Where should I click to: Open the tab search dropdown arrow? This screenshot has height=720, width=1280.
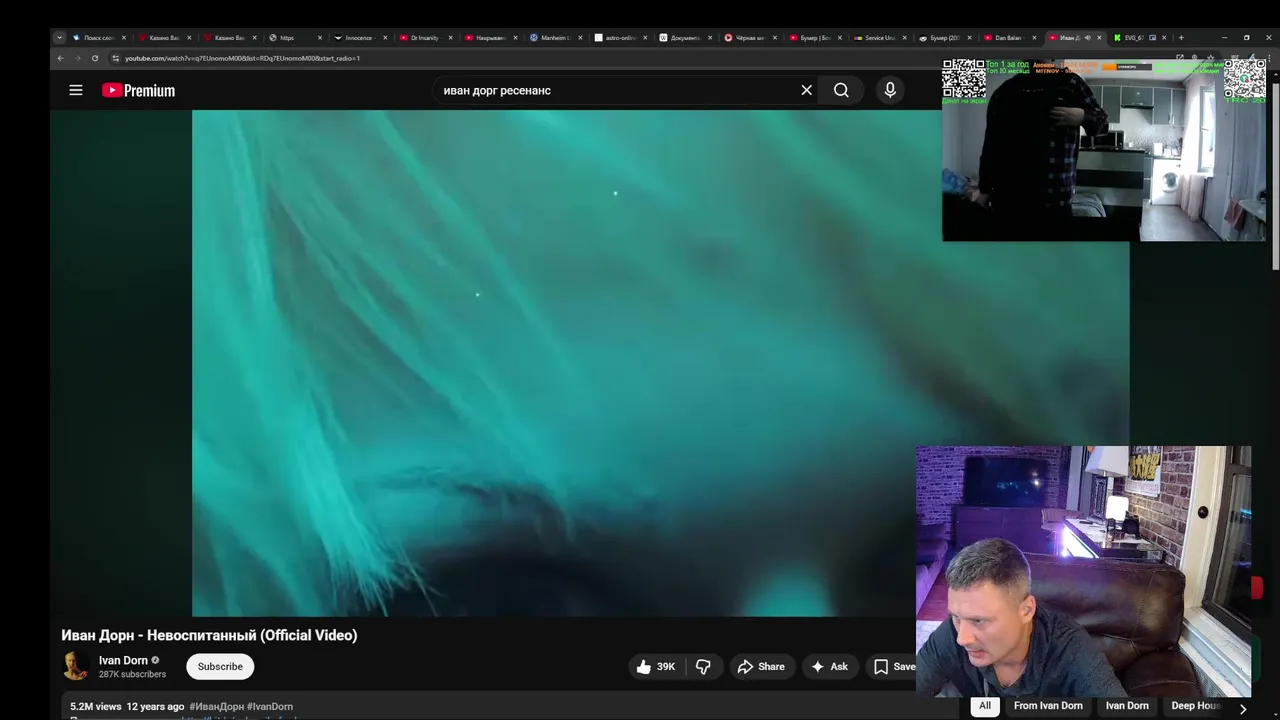(x=59, y=38)
